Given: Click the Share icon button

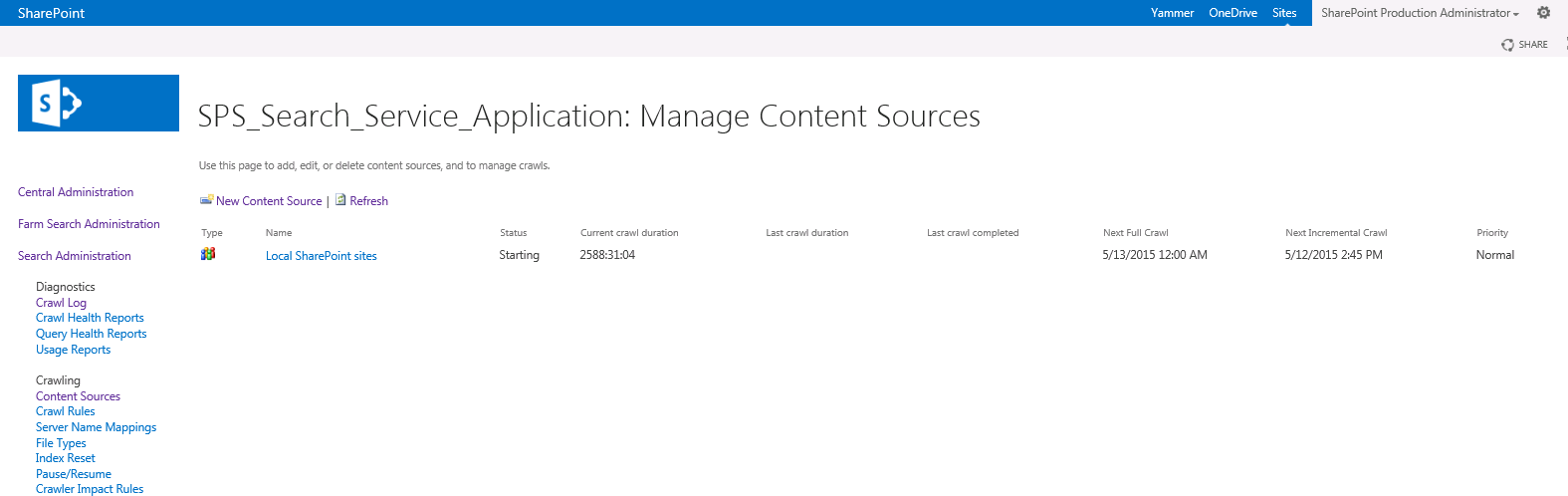Looking at the screenshot, I should pyautogui.click(x=1507, y=45).
